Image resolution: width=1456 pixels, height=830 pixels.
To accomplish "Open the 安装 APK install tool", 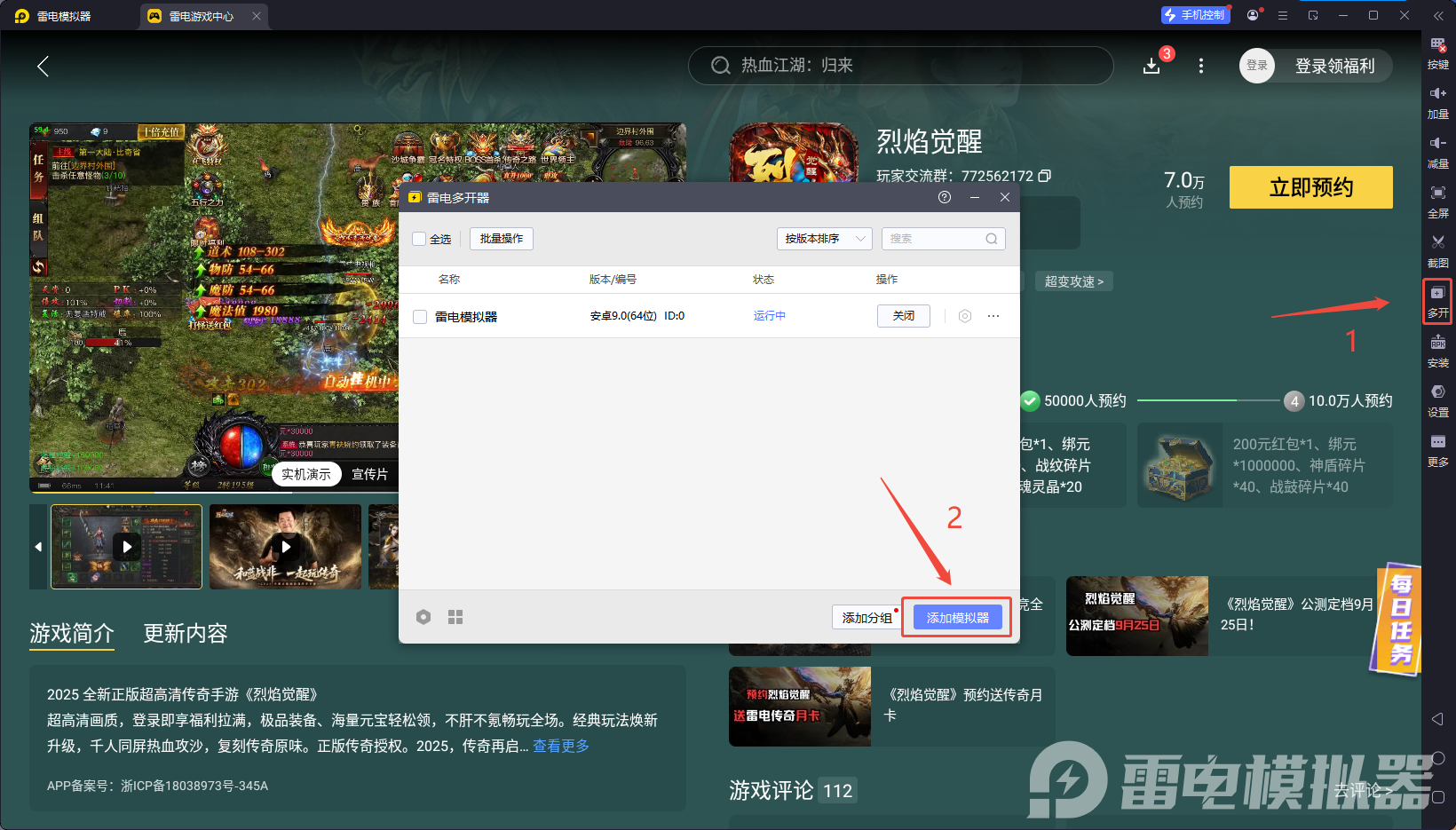I will 1437,352.
